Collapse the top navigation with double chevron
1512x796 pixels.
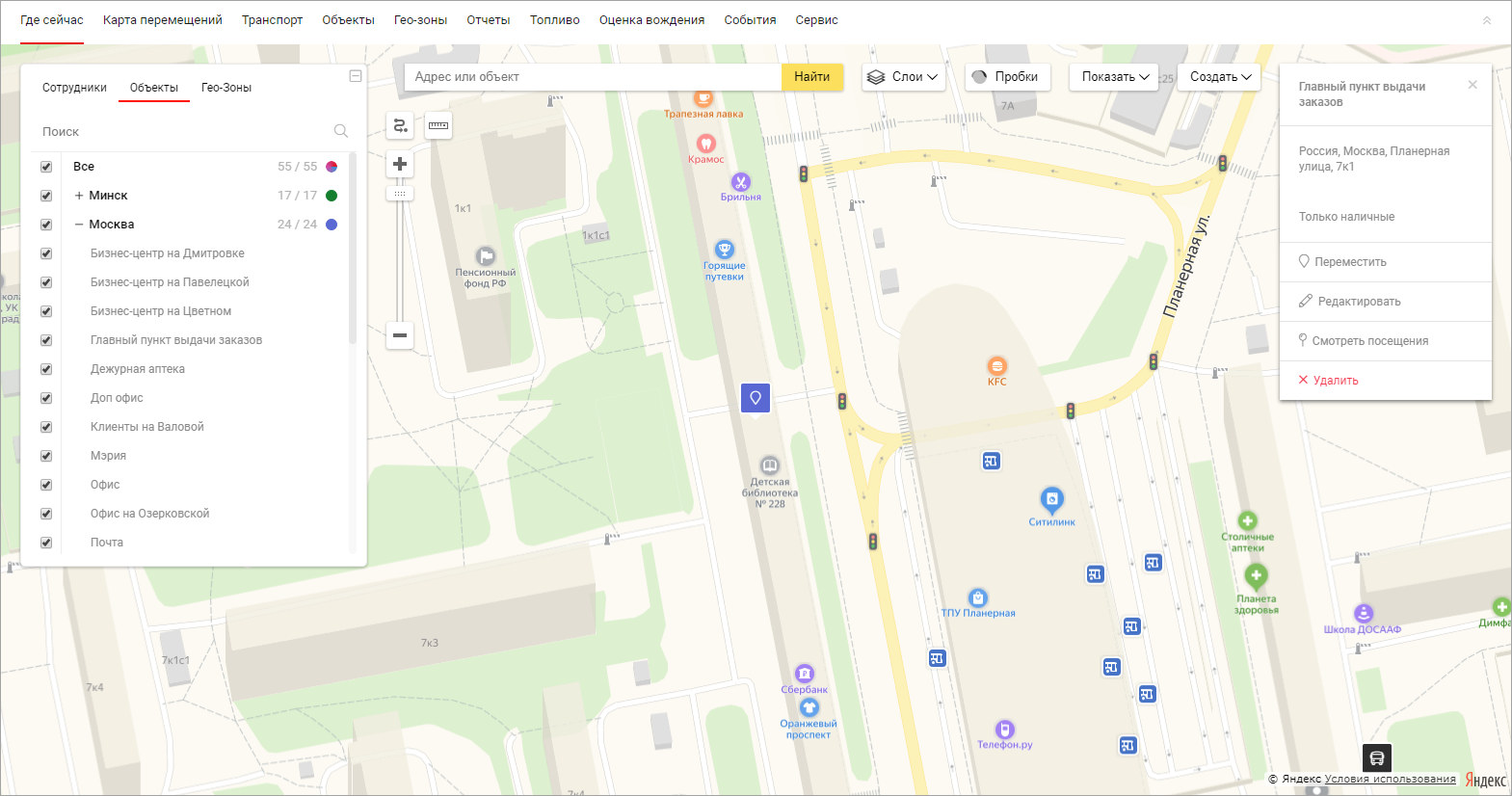1487,20
